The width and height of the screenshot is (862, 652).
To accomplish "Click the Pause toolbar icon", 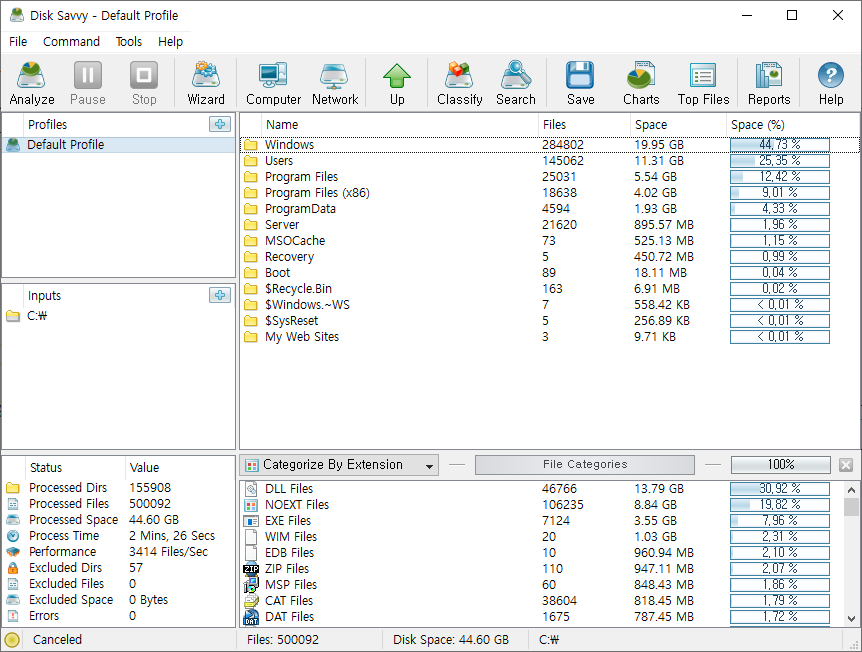I will [88, 83].
